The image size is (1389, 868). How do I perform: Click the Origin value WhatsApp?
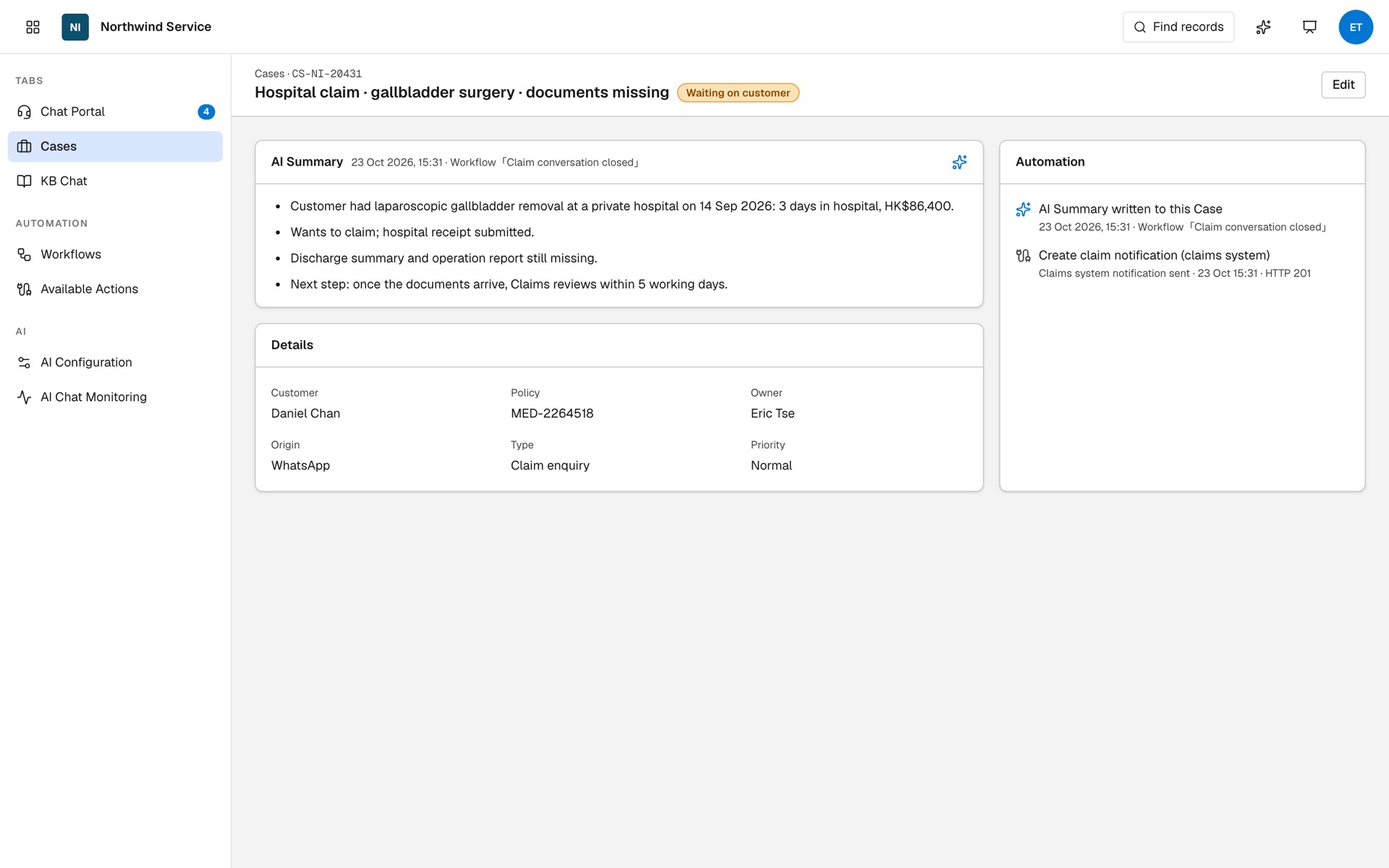pyautogui.click(x=300, y=466)
